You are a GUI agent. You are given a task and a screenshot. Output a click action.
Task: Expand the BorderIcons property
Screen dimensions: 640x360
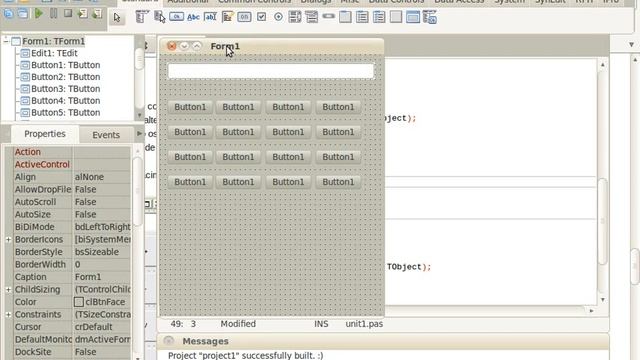[x=8, y=240]
